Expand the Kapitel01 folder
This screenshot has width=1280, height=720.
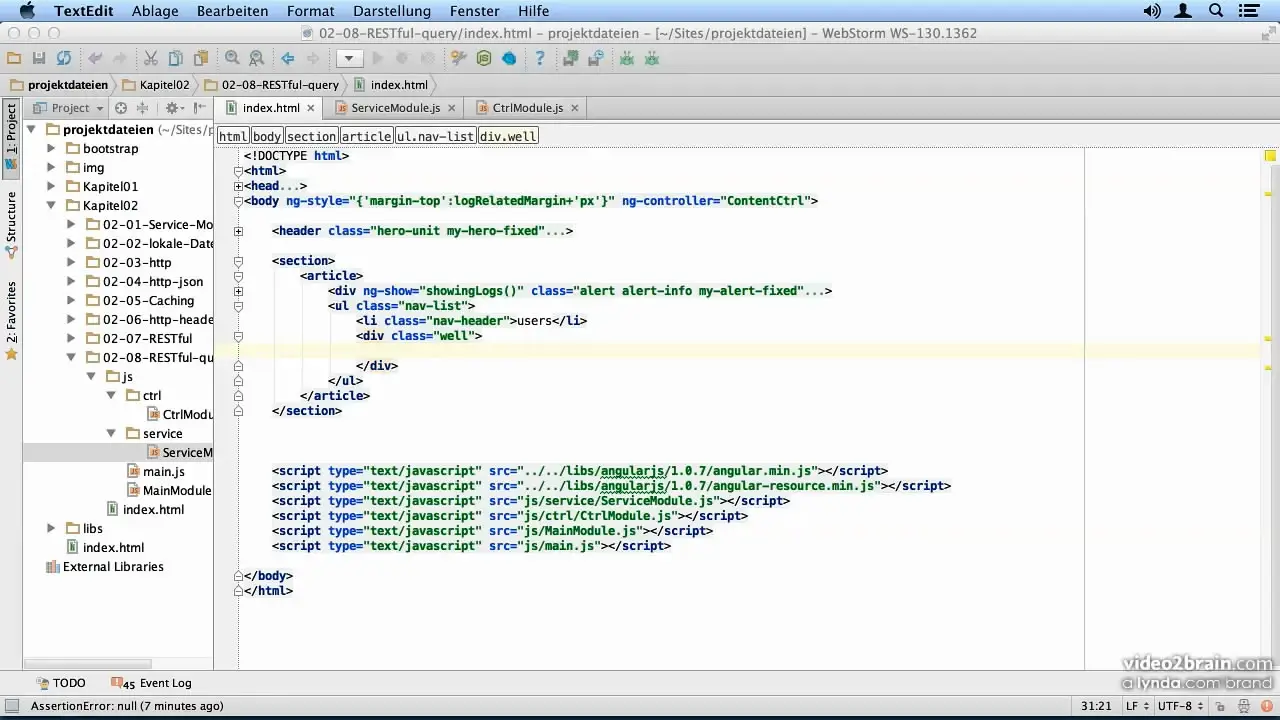click(51, 186)
